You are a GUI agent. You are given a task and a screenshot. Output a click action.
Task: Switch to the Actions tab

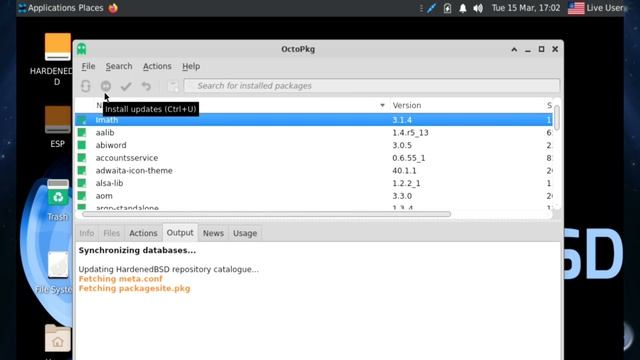[x=143, y=233]
